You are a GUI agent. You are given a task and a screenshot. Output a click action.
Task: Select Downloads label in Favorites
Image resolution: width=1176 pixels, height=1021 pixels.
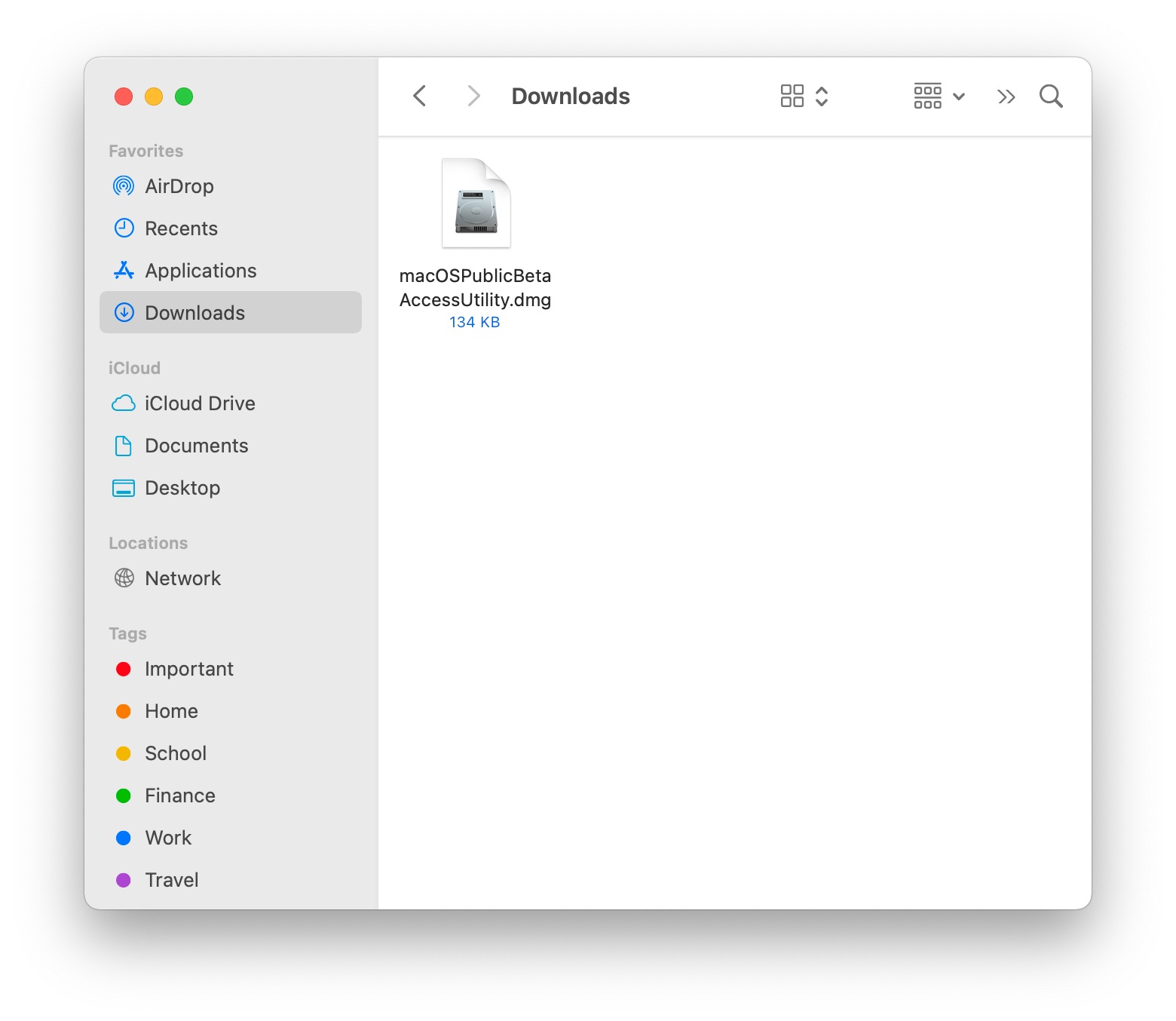[x=194, y=313]
